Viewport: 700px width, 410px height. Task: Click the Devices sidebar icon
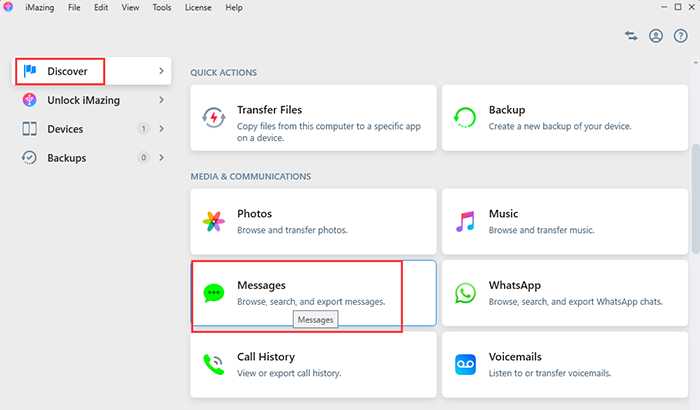[x=29, y=129]
